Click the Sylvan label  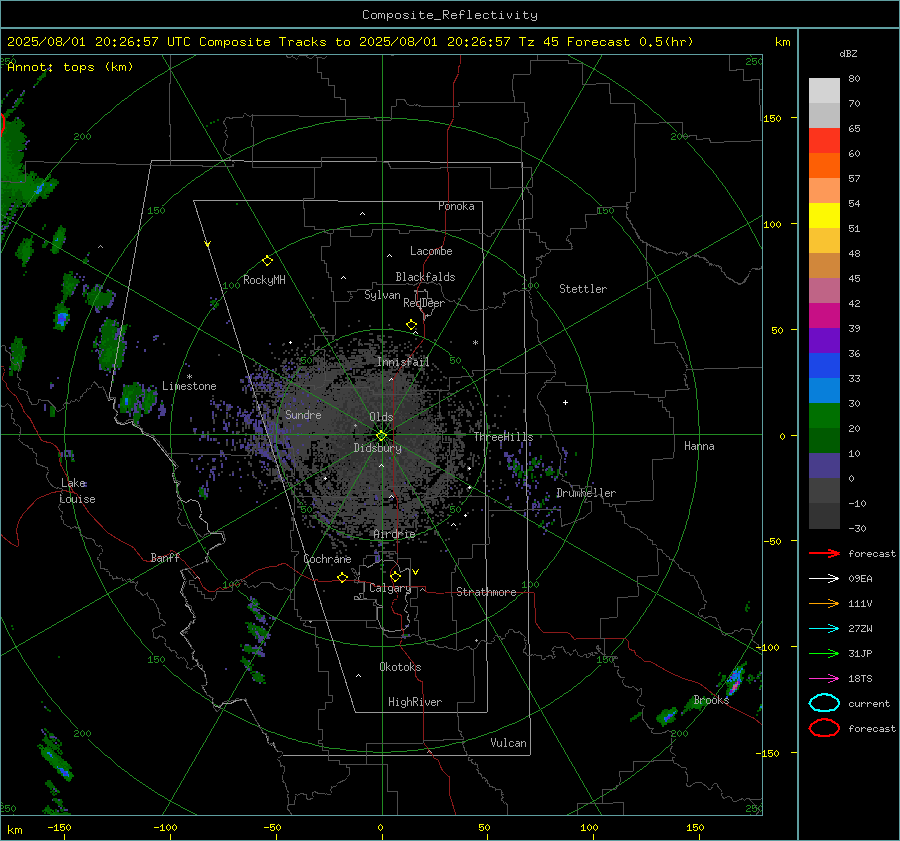click(382, 295)
